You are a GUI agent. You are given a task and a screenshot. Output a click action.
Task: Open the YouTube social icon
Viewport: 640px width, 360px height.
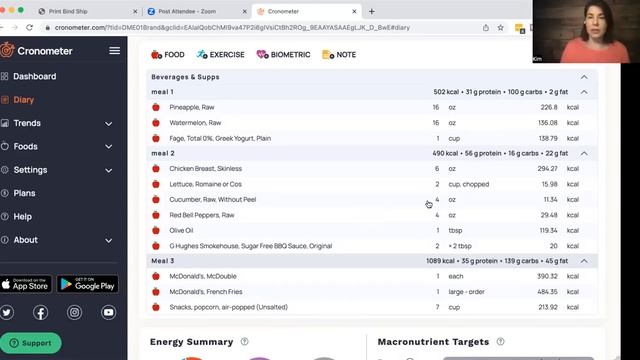[108, 313]
